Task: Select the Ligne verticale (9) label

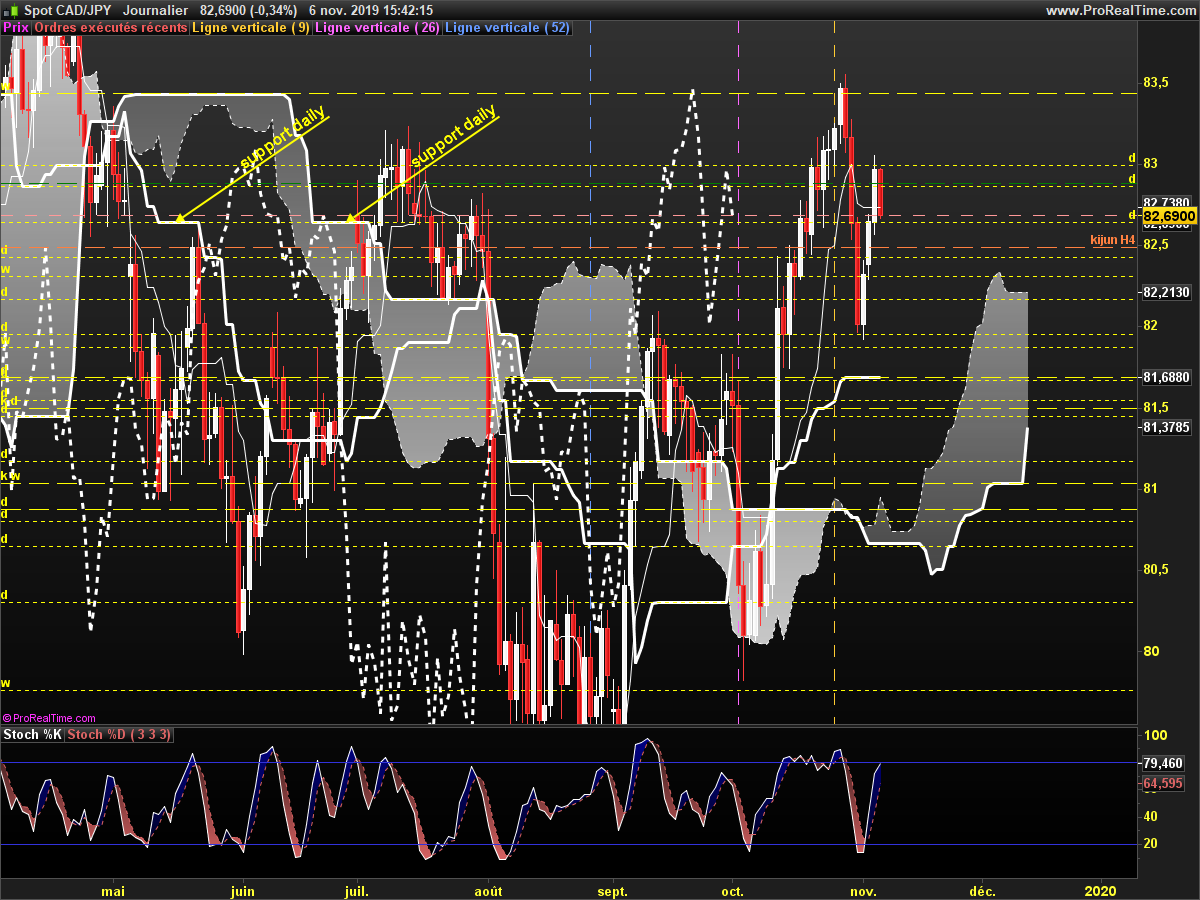Action: coord(251,28)
